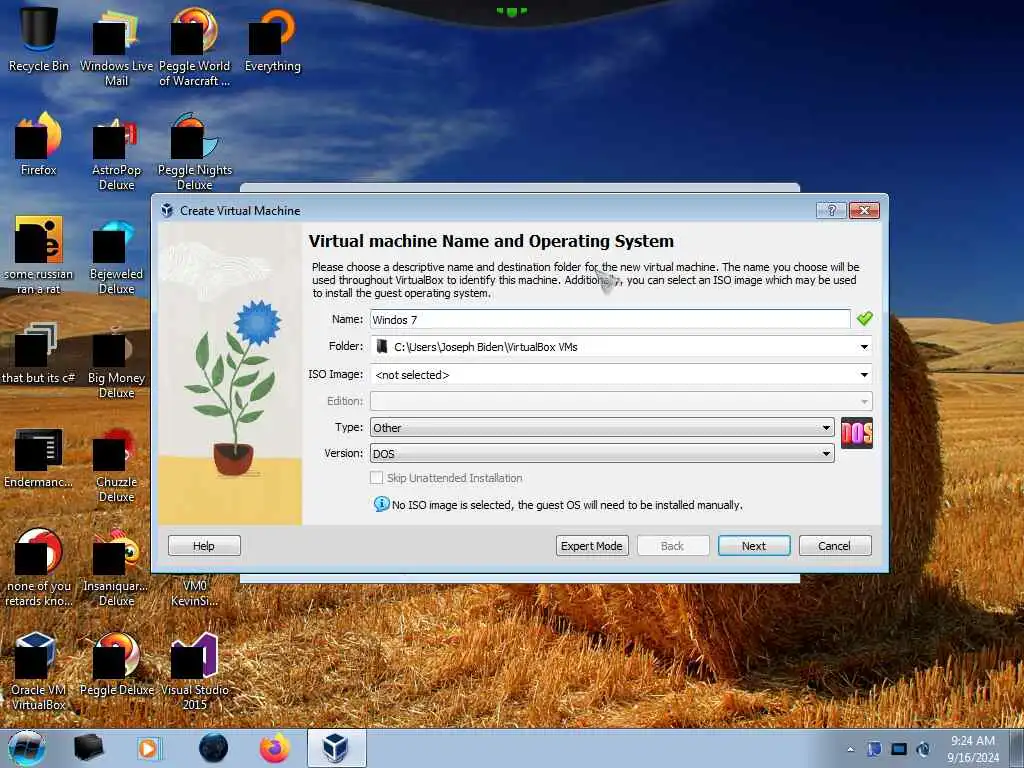
Task: Expand the Folder dropdown
Action: (x=864, y=347)
